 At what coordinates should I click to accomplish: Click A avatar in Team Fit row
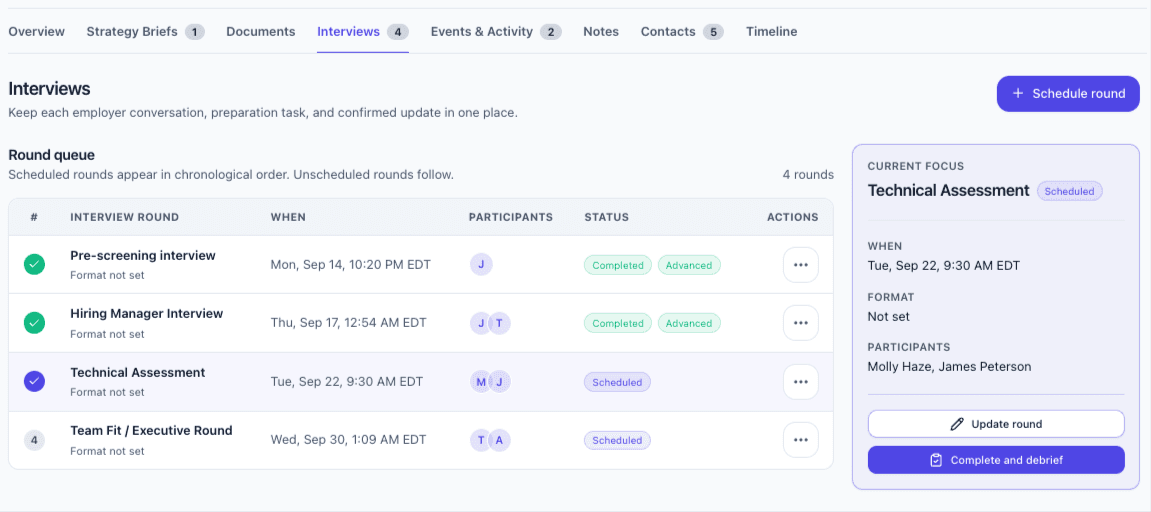click(499, 440)
